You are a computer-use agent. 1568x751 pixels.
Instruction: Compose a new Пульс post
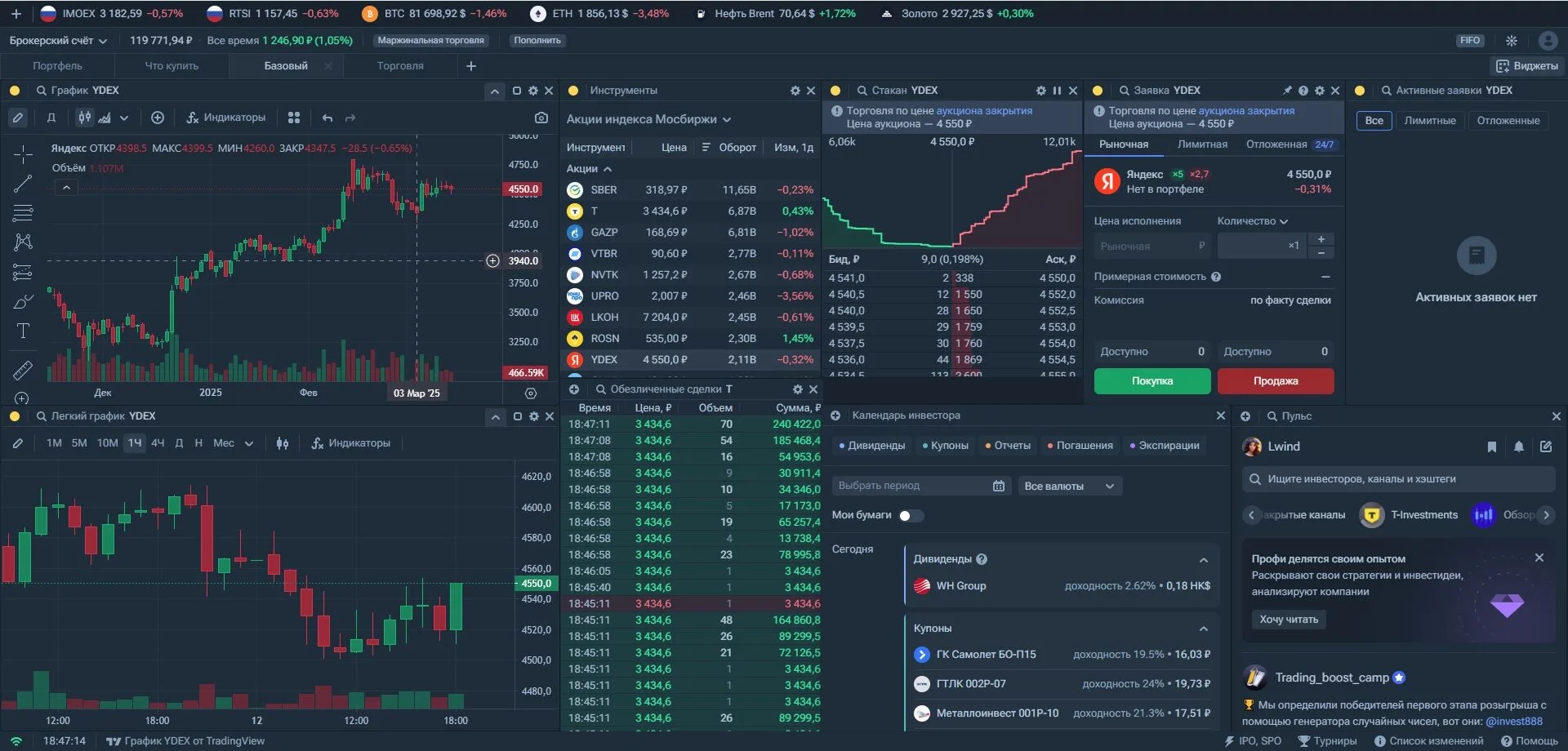click(1546, 447)
